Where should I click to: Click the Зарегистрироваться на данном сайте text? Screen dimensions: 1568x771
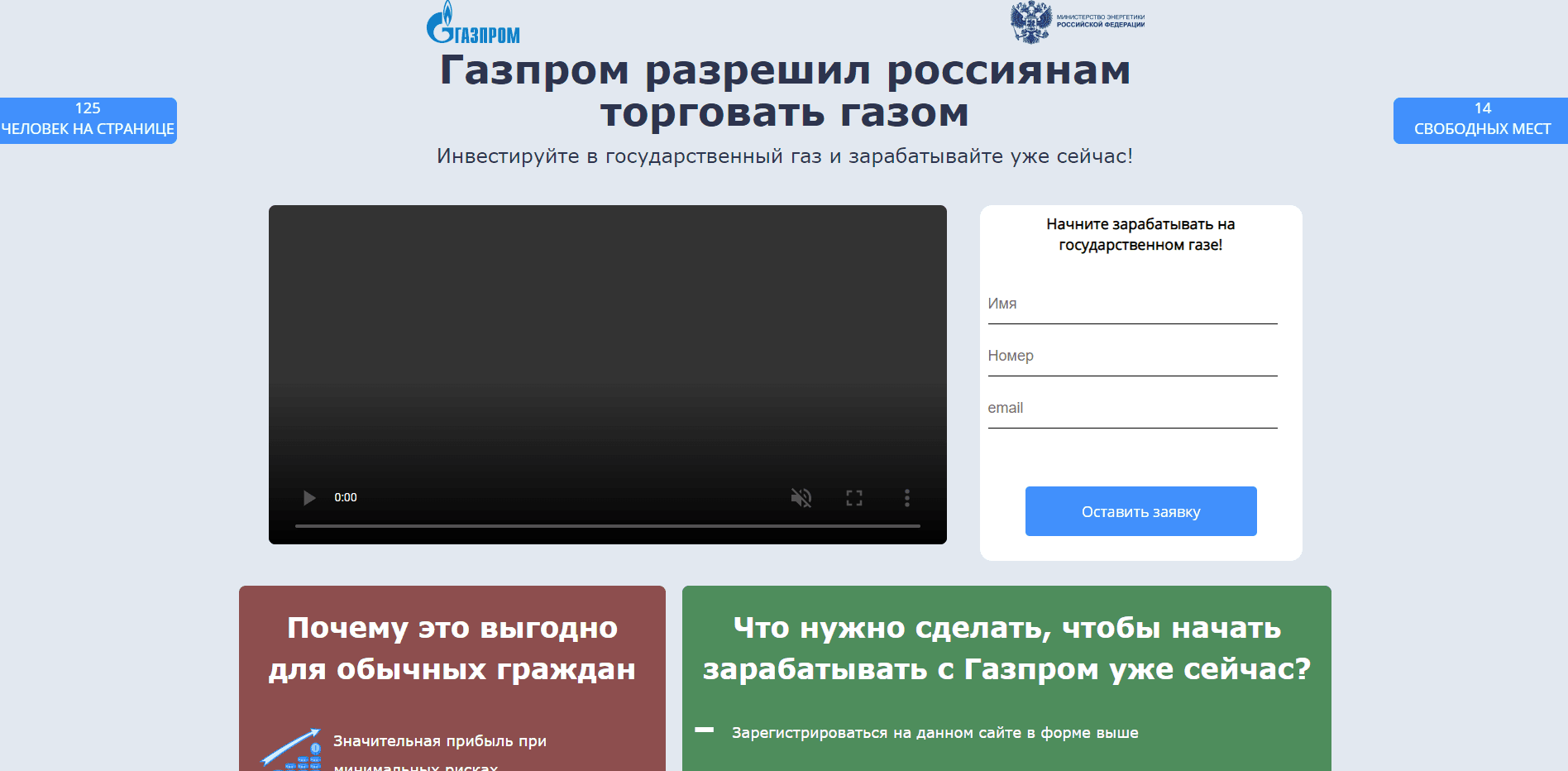click(x=935, y=733)
